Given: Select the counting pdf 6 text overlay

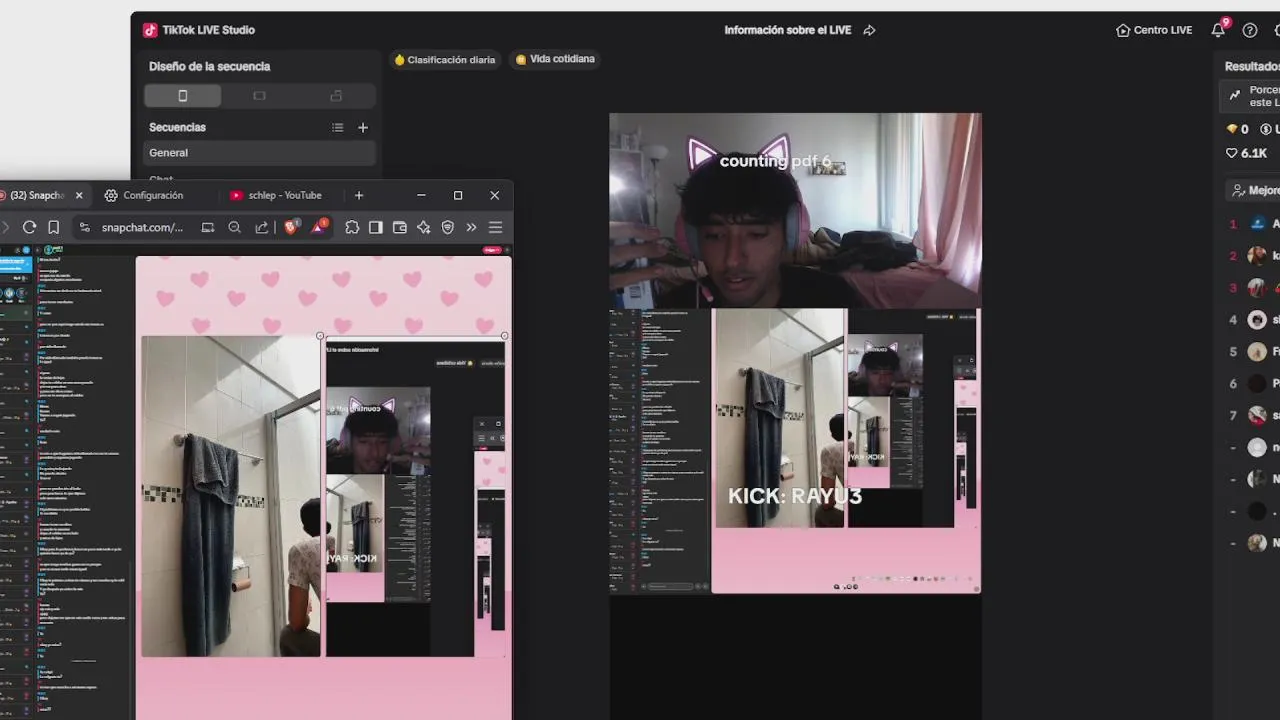Looking at the screenshot, I should click(775, 161).
